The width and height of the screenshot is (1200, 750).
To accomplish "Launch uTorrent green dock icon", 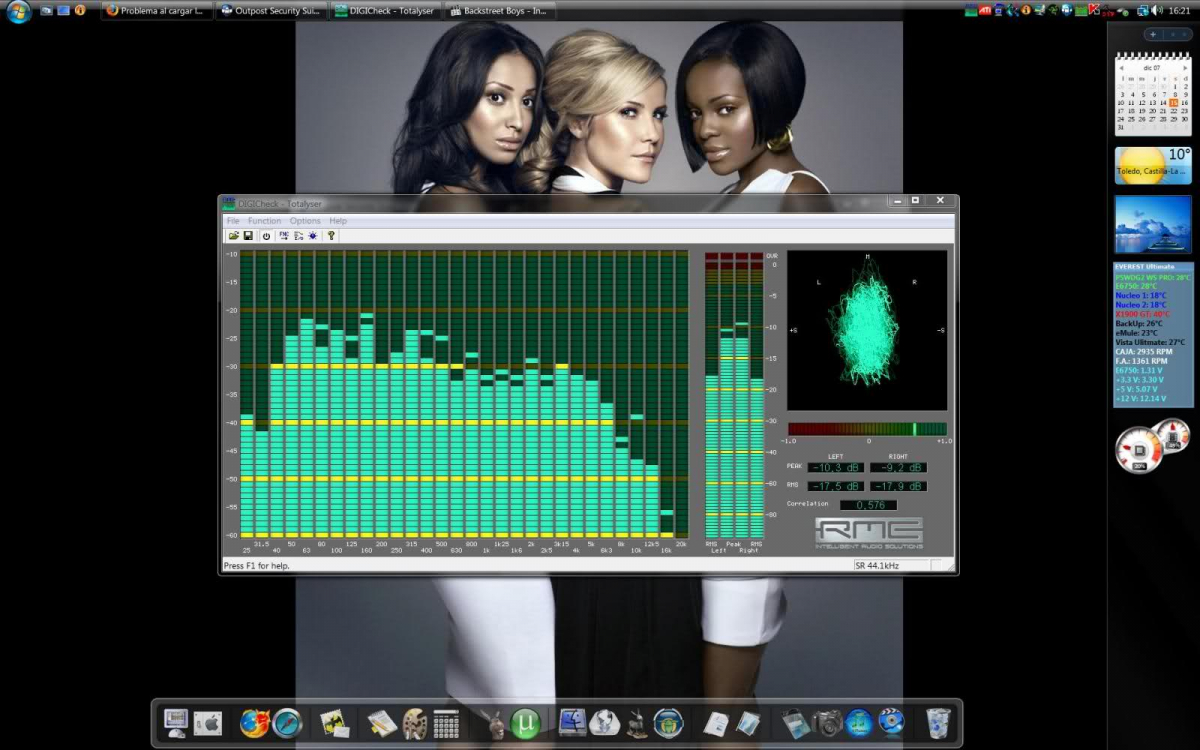I will coord(525,723).
